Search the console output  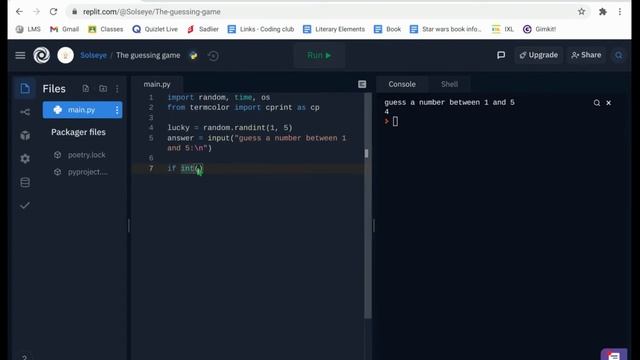tap(597, 103)
